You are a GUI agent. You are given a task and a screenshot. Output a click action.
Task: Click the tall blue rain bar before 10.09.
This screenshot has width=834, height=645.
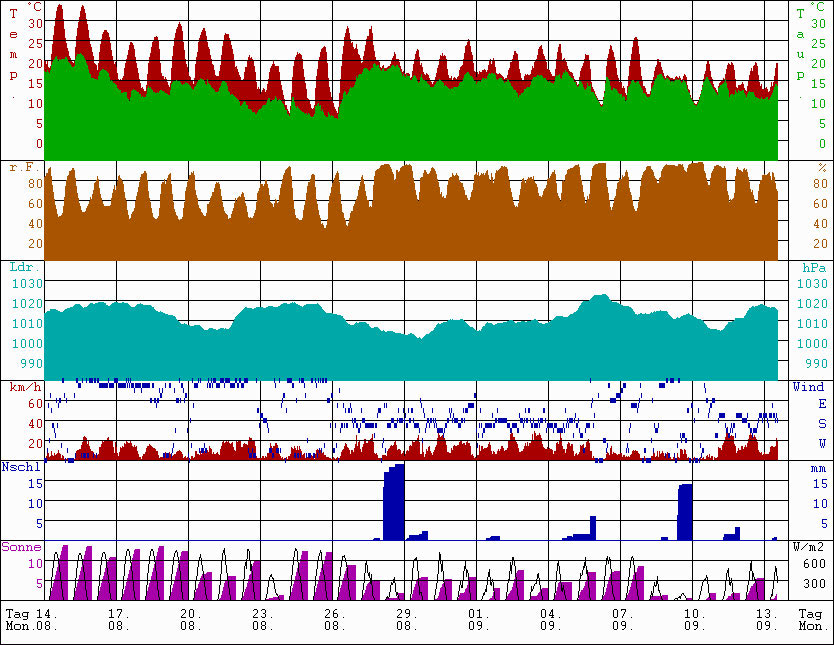[x=685, y=512]
